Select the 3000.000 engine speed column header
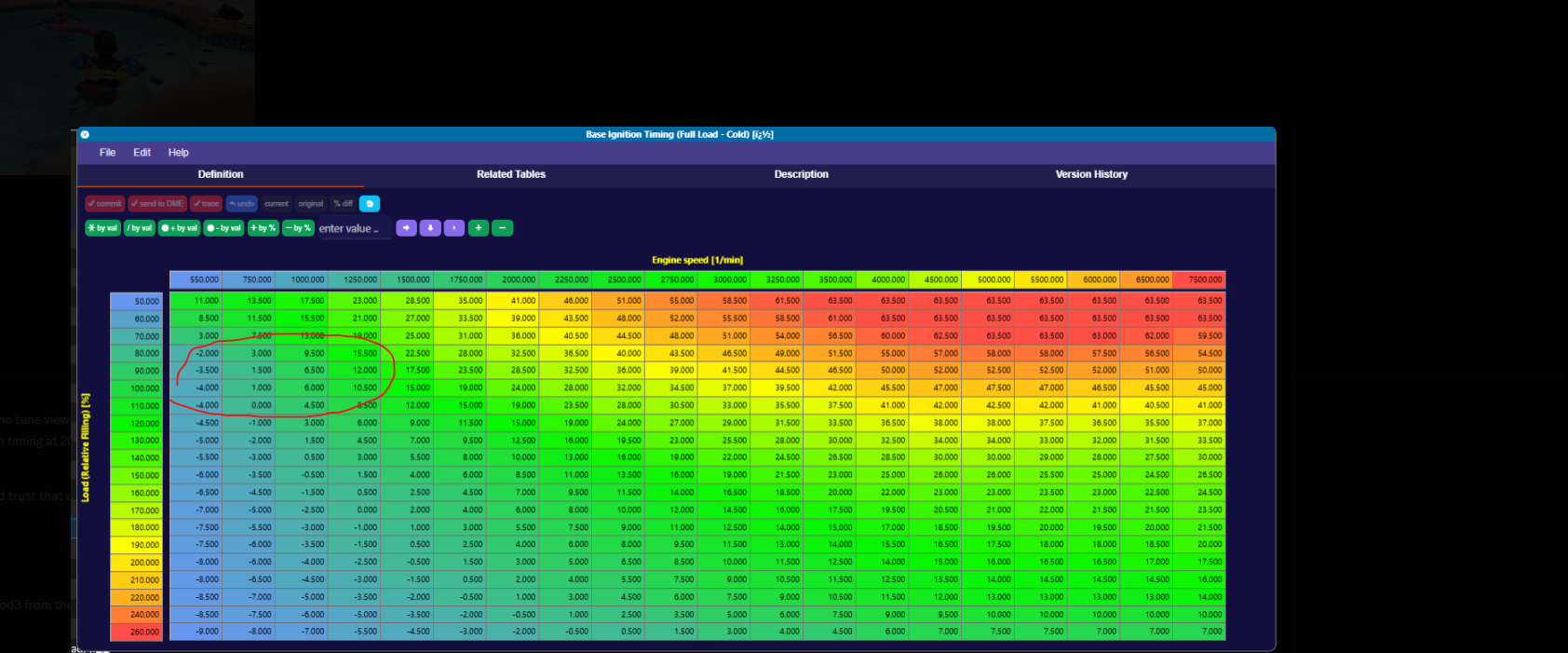The width and height of the screenshot is (1568, 653). coord(723,279)
